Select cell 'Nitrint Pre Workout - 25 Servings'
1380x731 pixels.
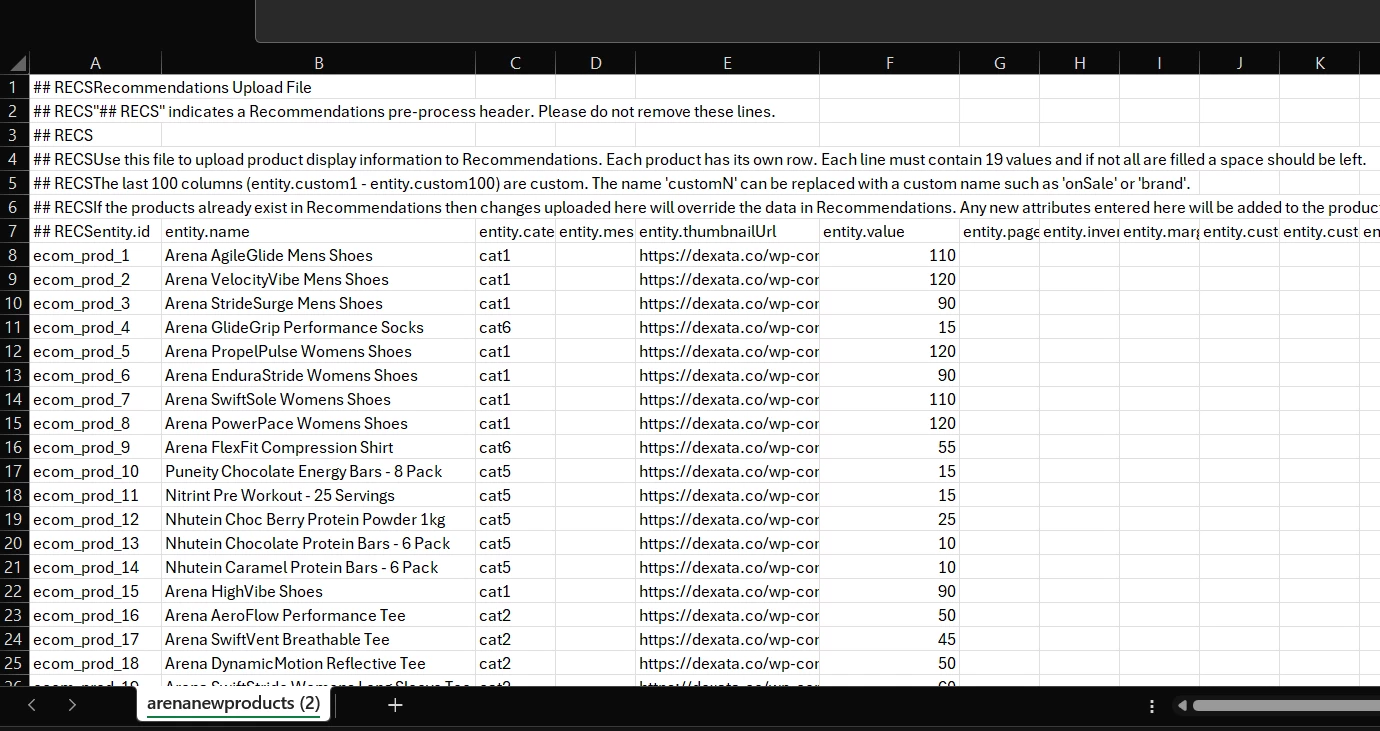click(318, 495)
